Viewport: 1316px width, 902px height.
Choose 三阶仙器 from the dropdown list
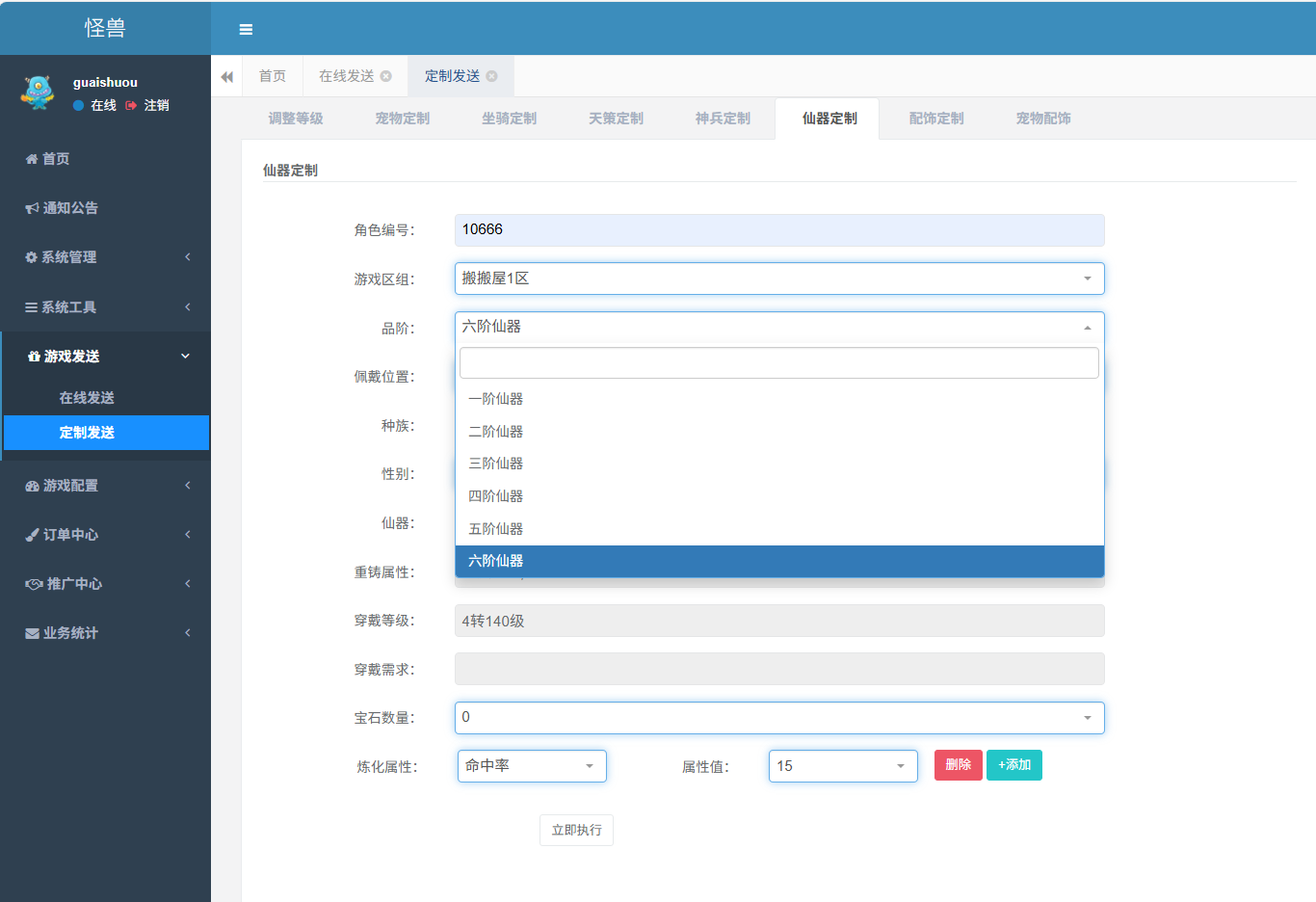pyautogui.click(x=496, y=464)
